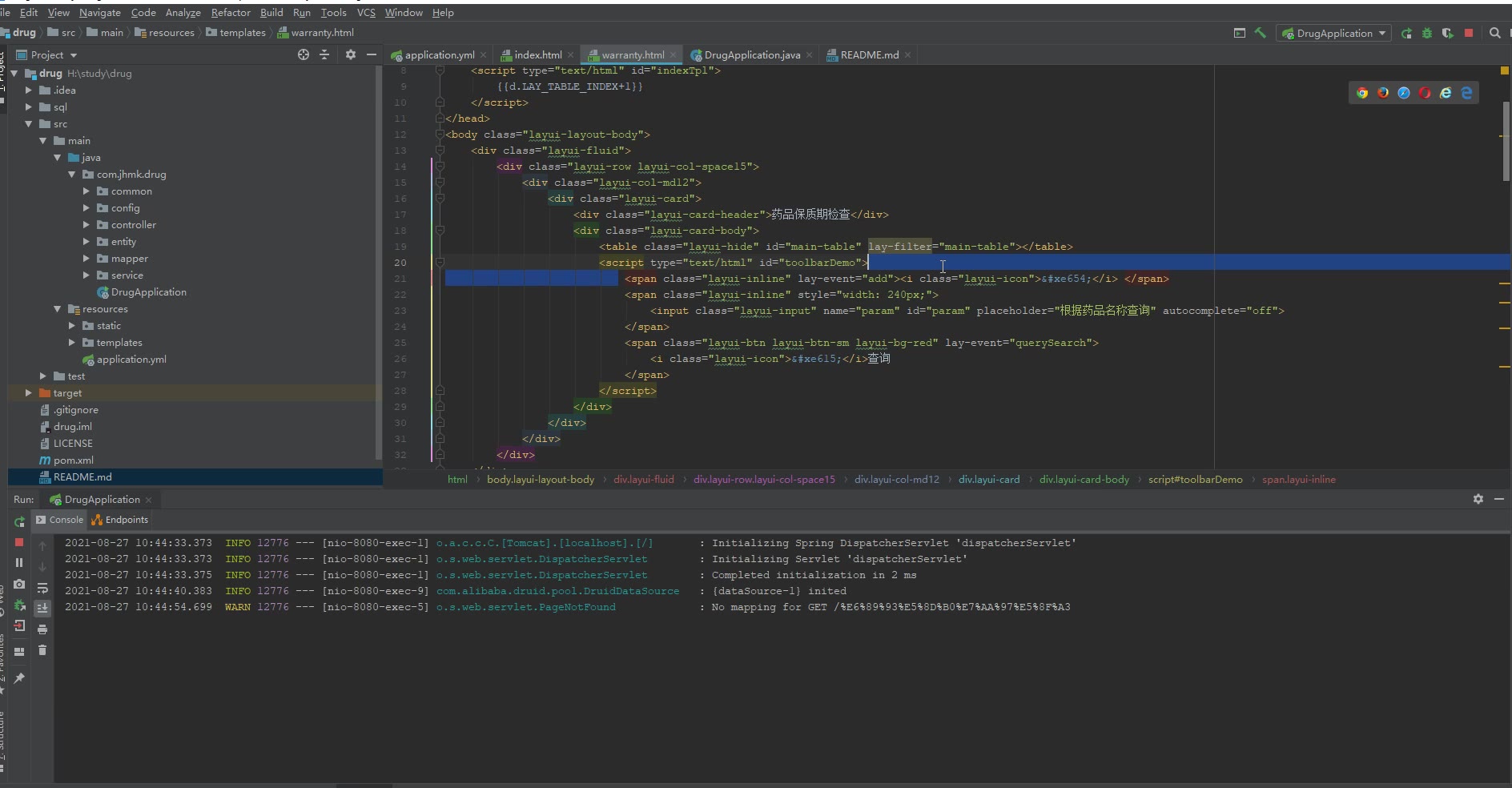
Task: Dump threads with the camera icon
Action: [19, 584]
